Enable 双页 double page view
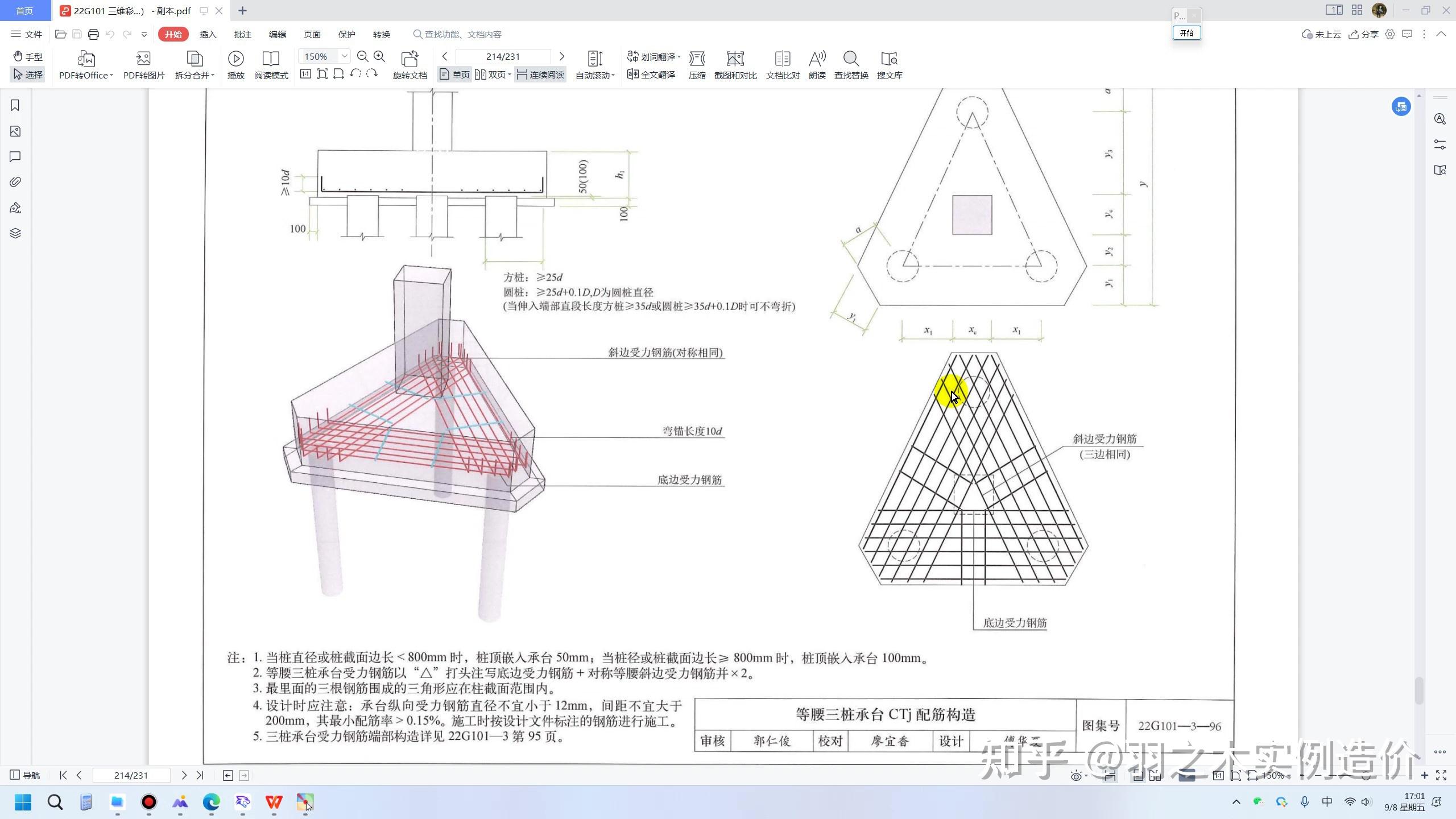This screenshot has height=819, width=1456. [493, 75]
